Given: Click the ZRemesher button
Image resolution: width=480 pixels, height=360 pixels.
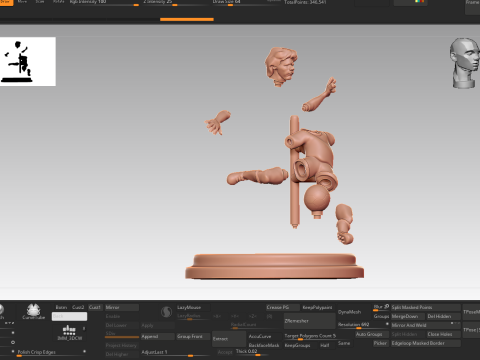Looking at the screenshot, I should click(309, 321).
